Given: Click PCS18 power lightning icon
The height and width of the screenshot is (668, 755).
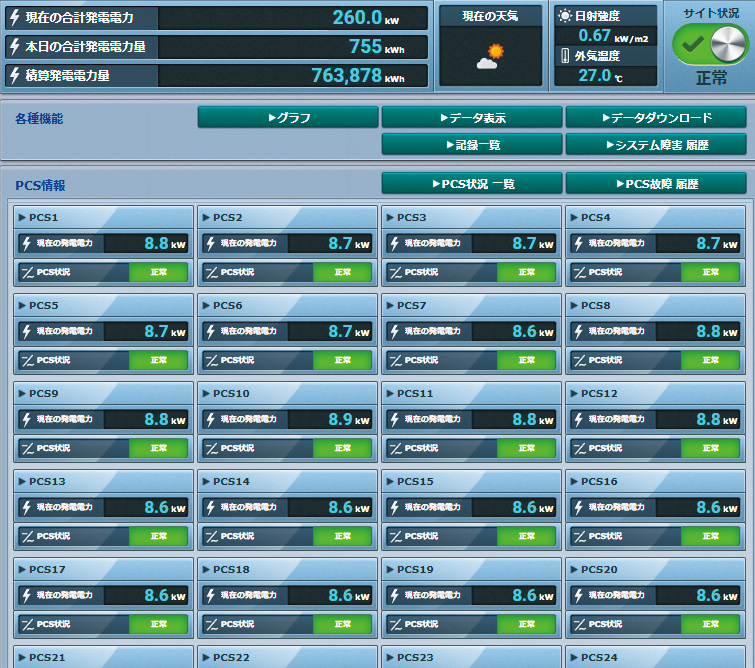Looking at the screenshot, I should point(210,595).
